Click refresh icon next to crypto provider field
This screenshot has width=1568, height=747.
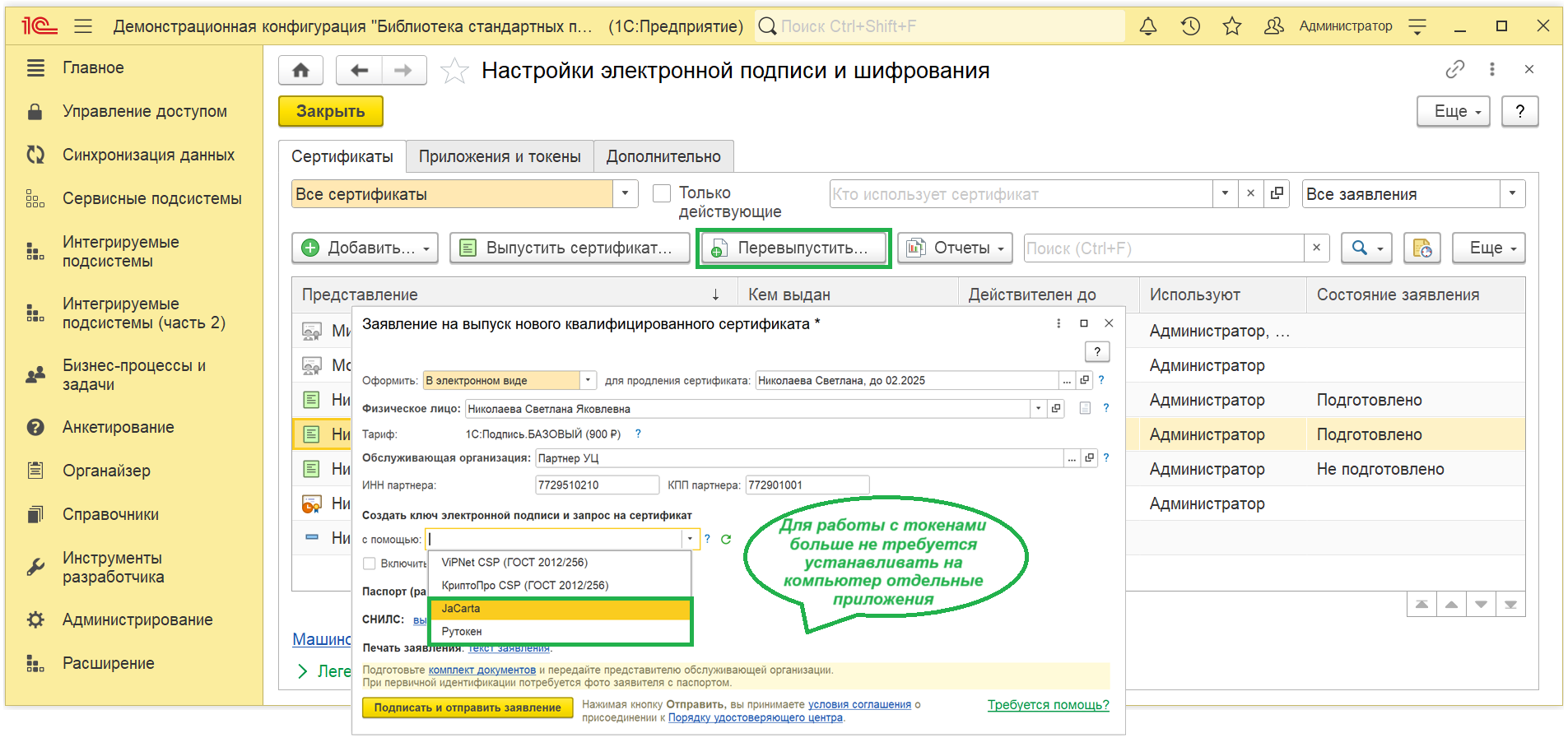[726, 540]
